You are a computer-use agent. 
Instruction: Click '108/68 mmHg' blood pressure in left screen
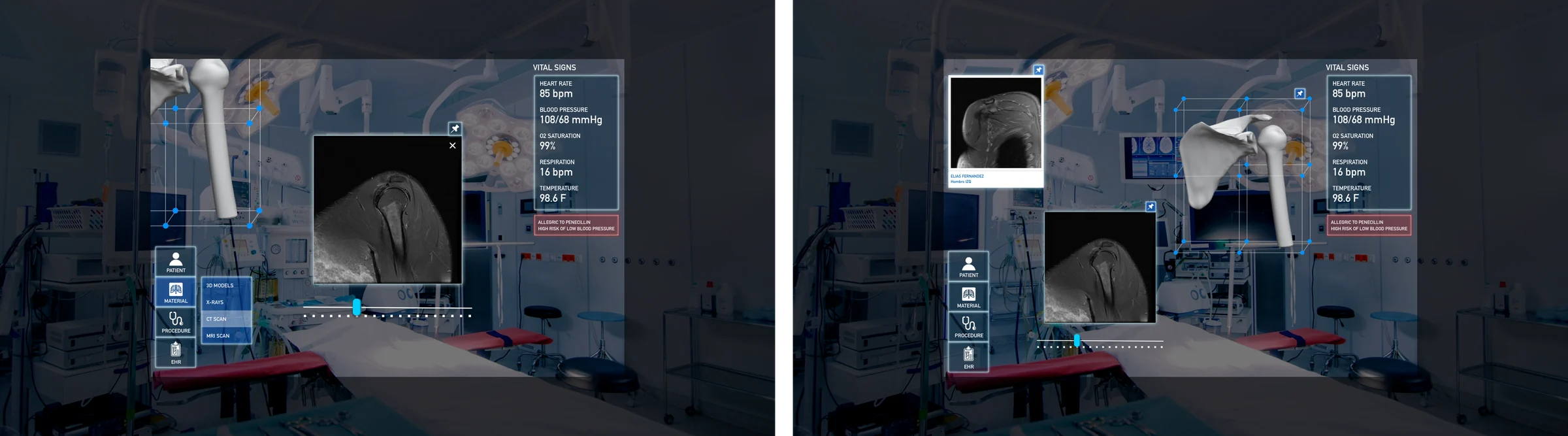(x=571, y=120)
